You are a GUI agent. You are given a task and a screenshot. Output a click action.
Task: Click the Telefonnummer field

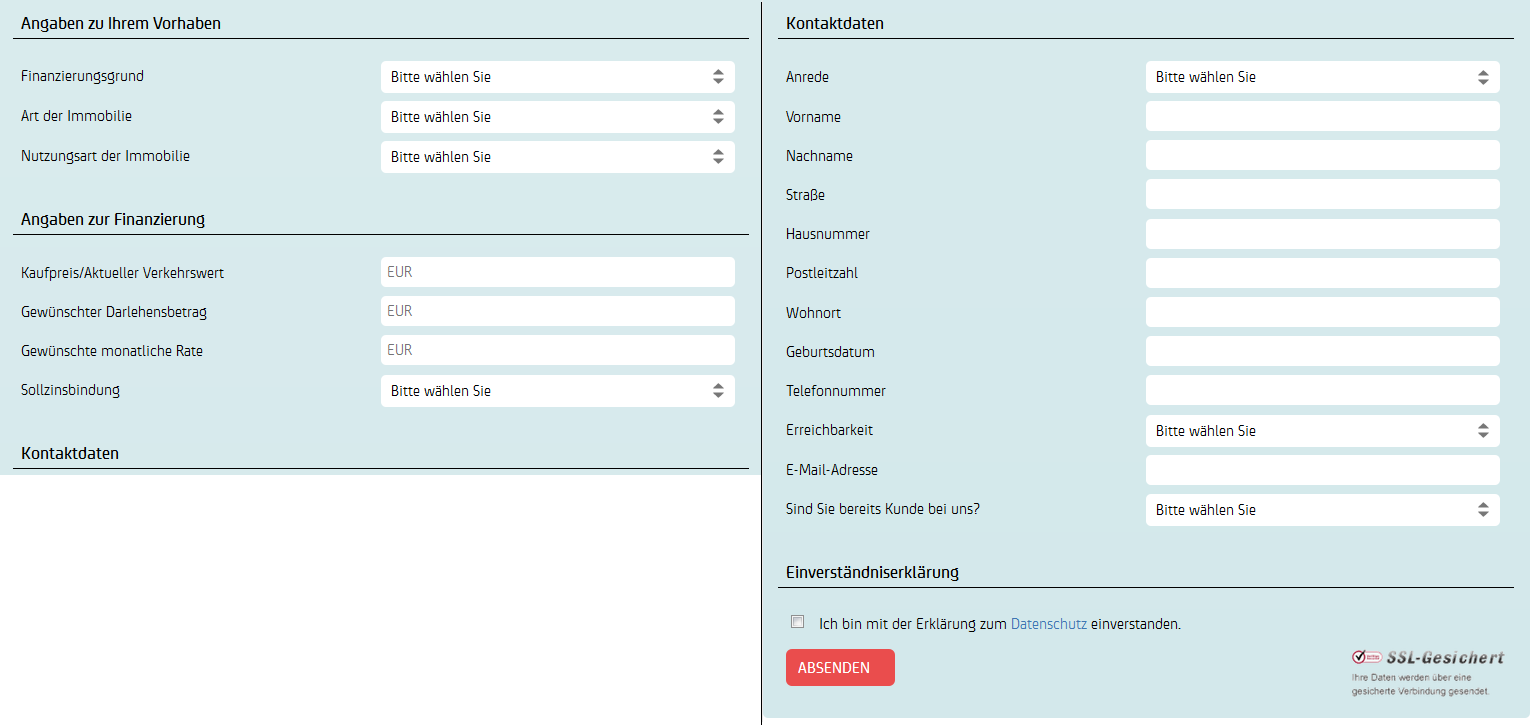pyautogui.click(x=1322, y=390)
